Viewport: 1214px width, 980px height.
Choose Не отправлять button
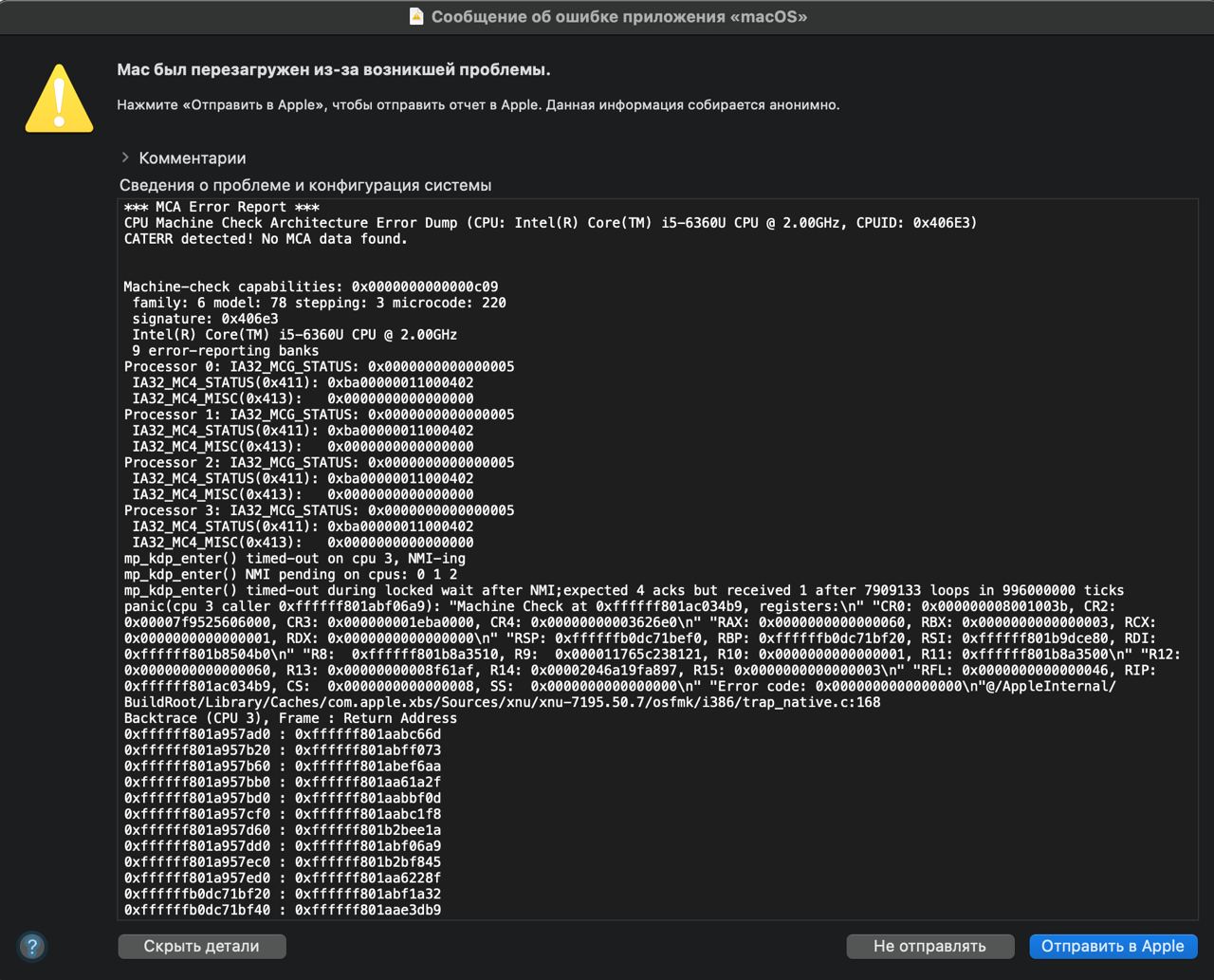pos(929,946)
